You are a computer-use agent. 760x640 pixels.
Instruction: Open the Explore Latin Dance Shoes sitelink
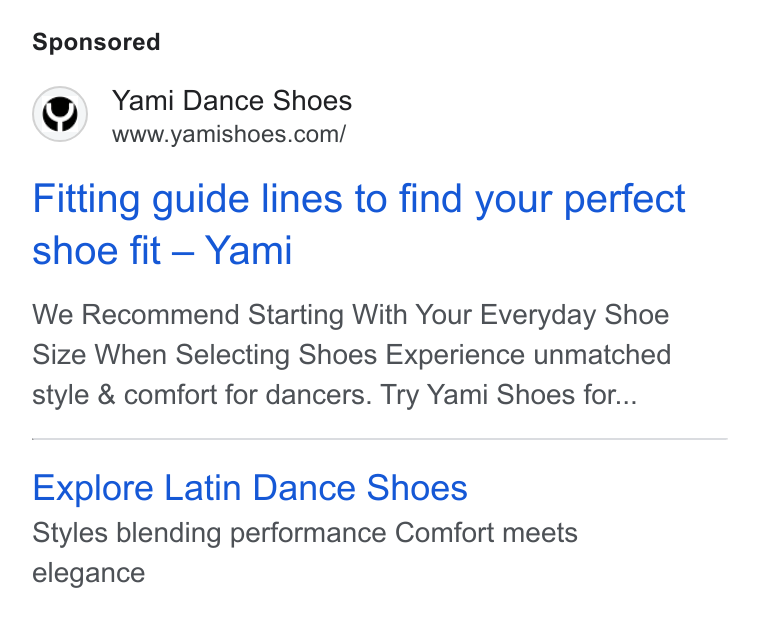[250, 488]
